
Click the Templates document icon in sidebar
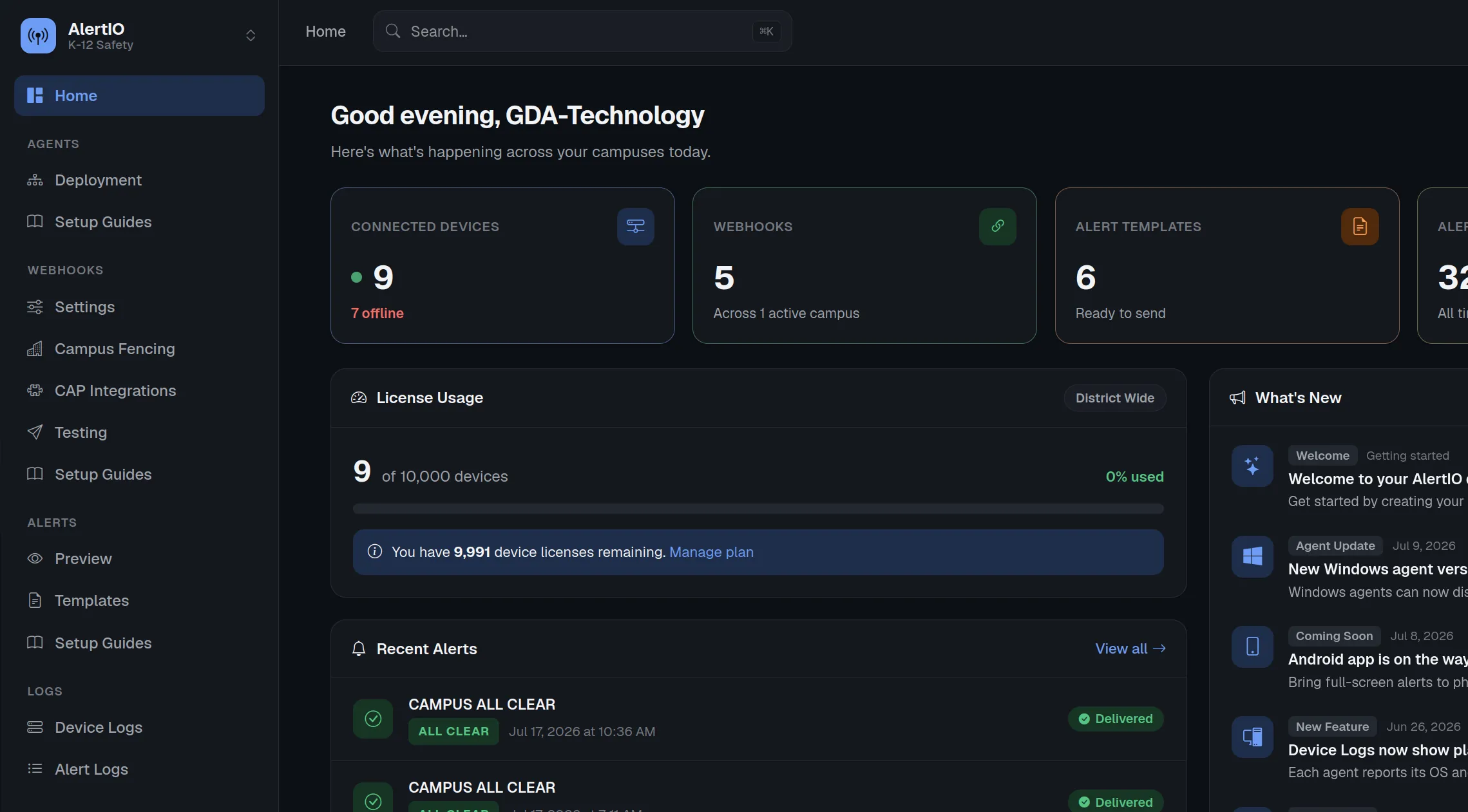35,601
